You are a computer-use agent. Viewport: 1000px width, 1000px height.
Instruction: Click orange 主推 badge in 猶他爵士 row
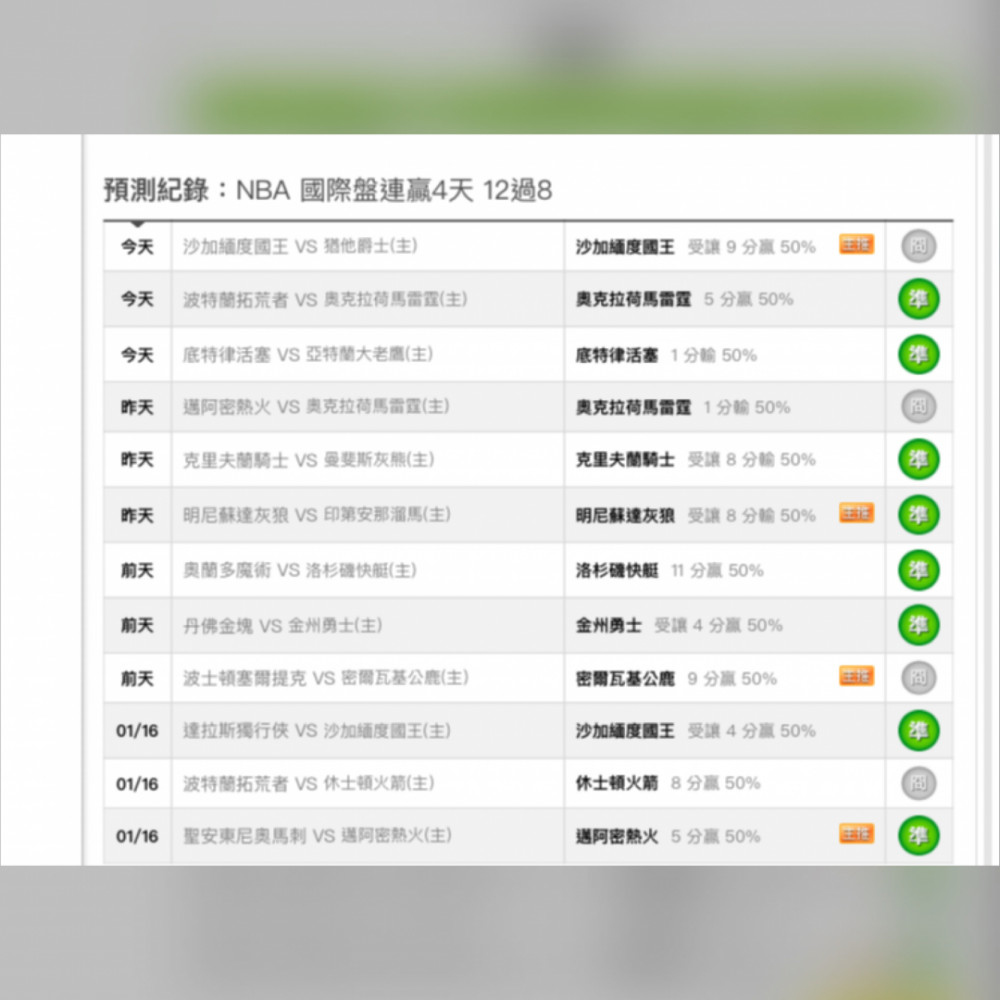tap(857, 245)
